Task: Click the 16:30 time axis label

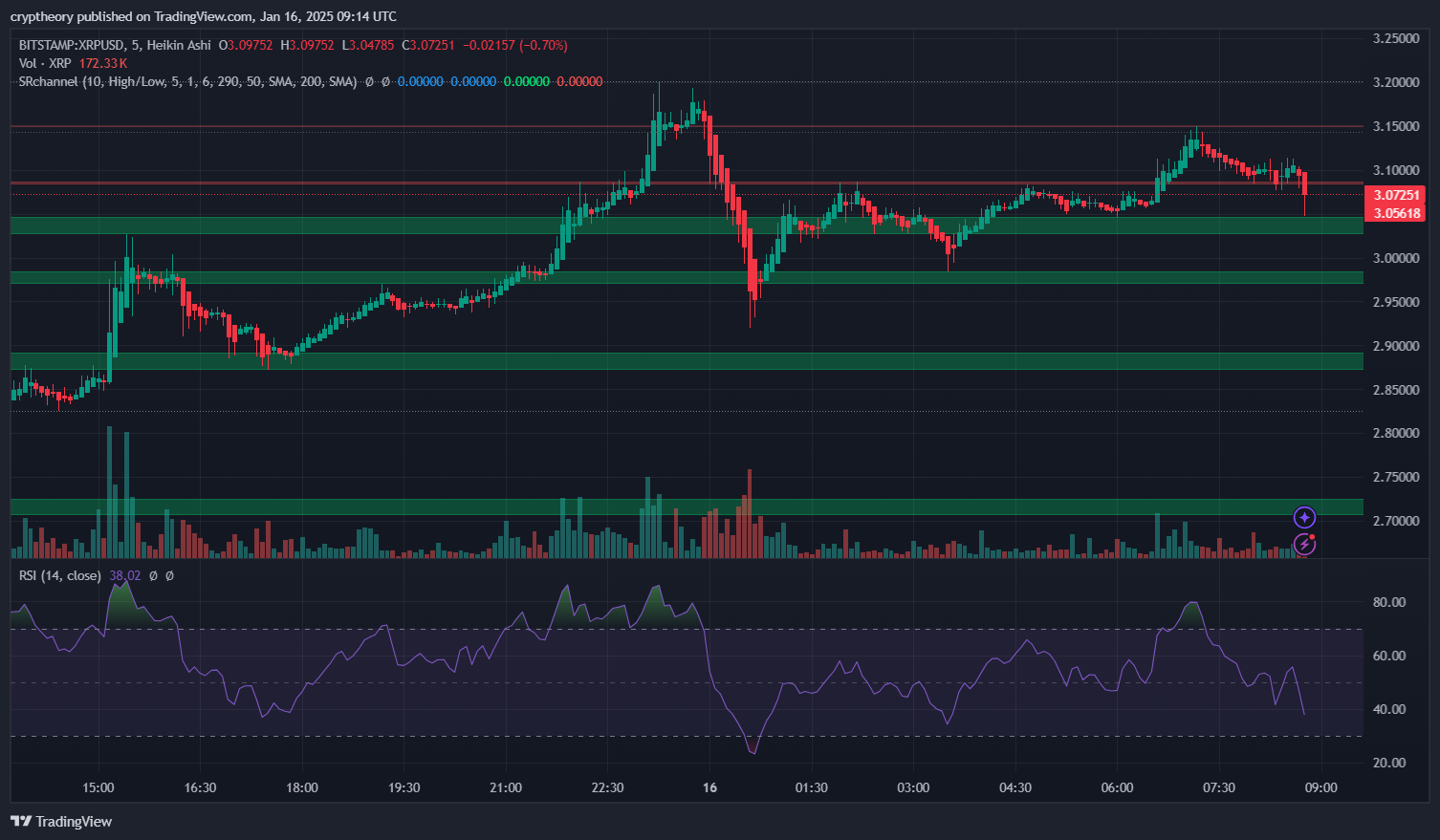Action: [200, 787]
